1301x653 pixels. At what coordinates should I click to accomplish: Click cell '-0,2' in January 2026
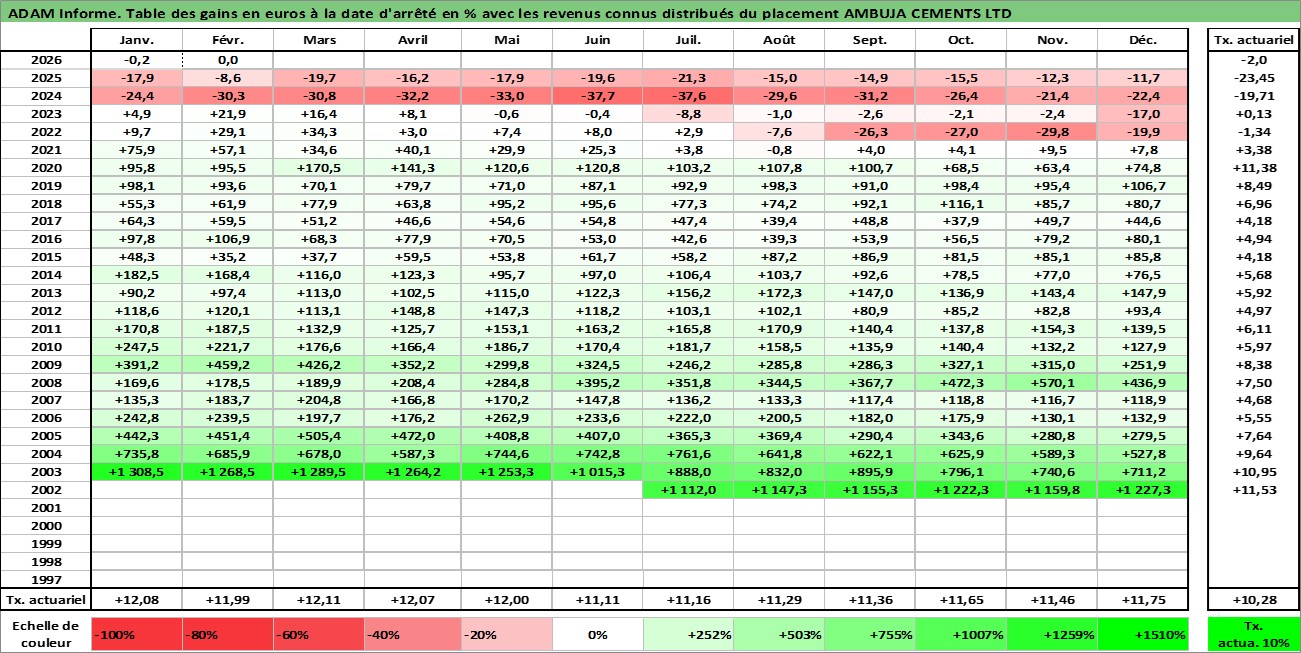click(x=136, y=60)
